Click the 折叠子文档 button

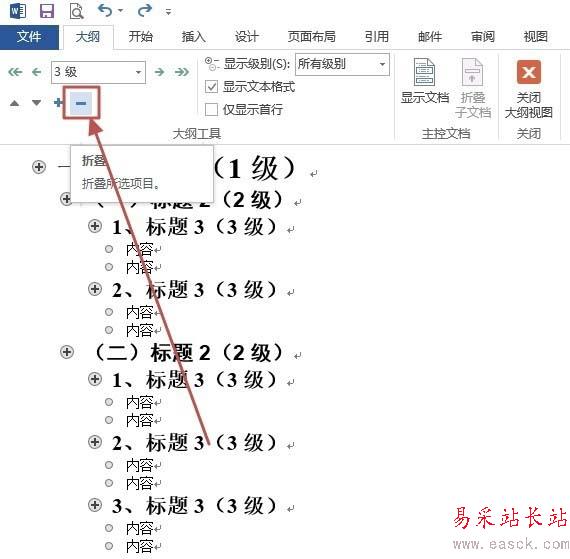click(x=473, y=88)
